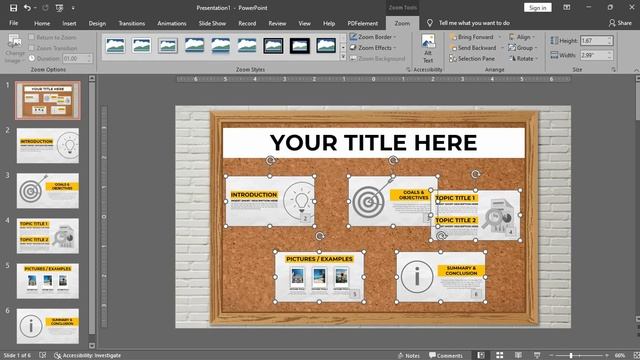The height and width of the screenshot is (360, 640).
Task: Select slide 2 Introduction thumbnail
Action: pyautogui.click(x=48, y=146)
